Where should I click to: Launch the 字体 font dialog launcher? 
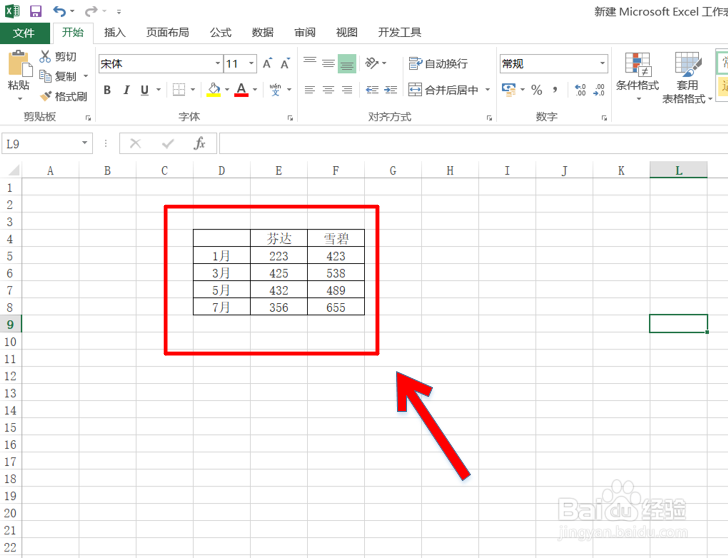(x=290, y=118)
